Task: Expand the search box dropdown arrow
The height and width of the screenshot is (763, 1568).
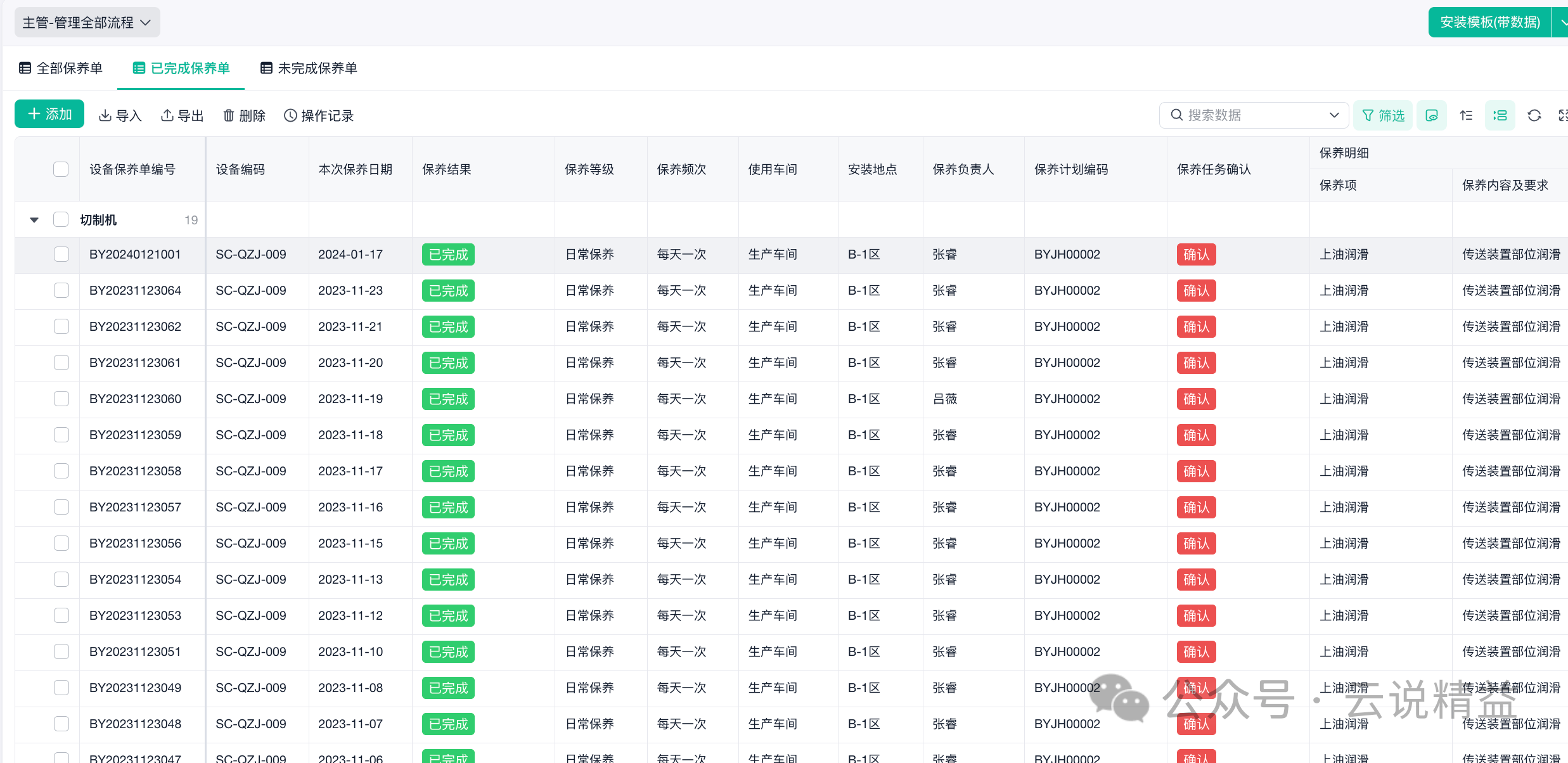Action: [1333, 115]
